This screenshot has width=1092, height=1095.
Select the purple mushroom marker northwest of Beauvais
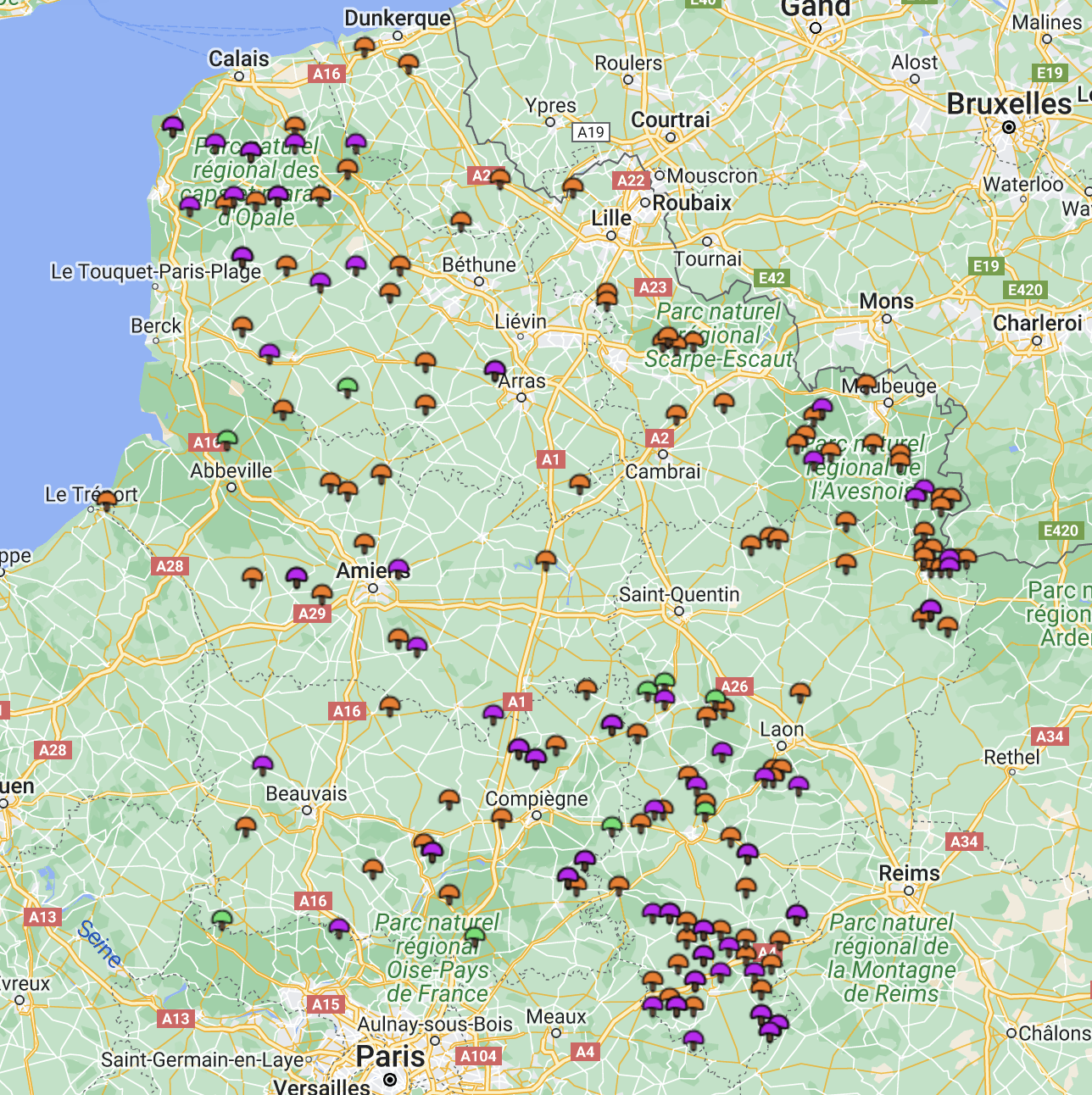tap(263, 765)
